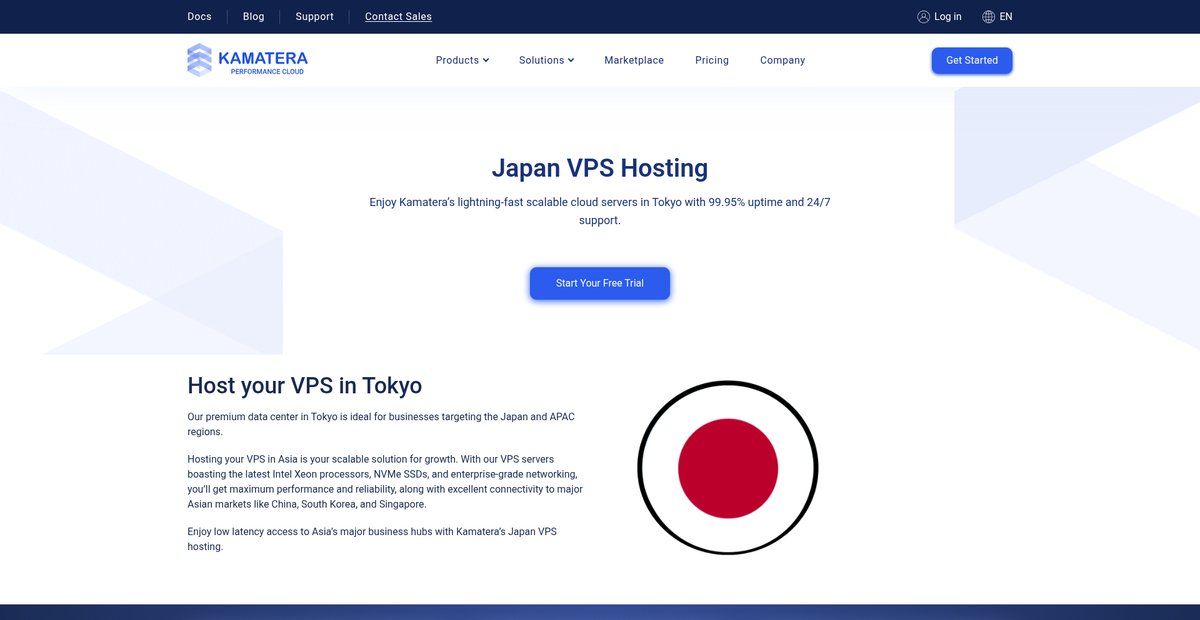Open the Marketplace page
This screenshot has width=1200, height=620.
point(634,60)
